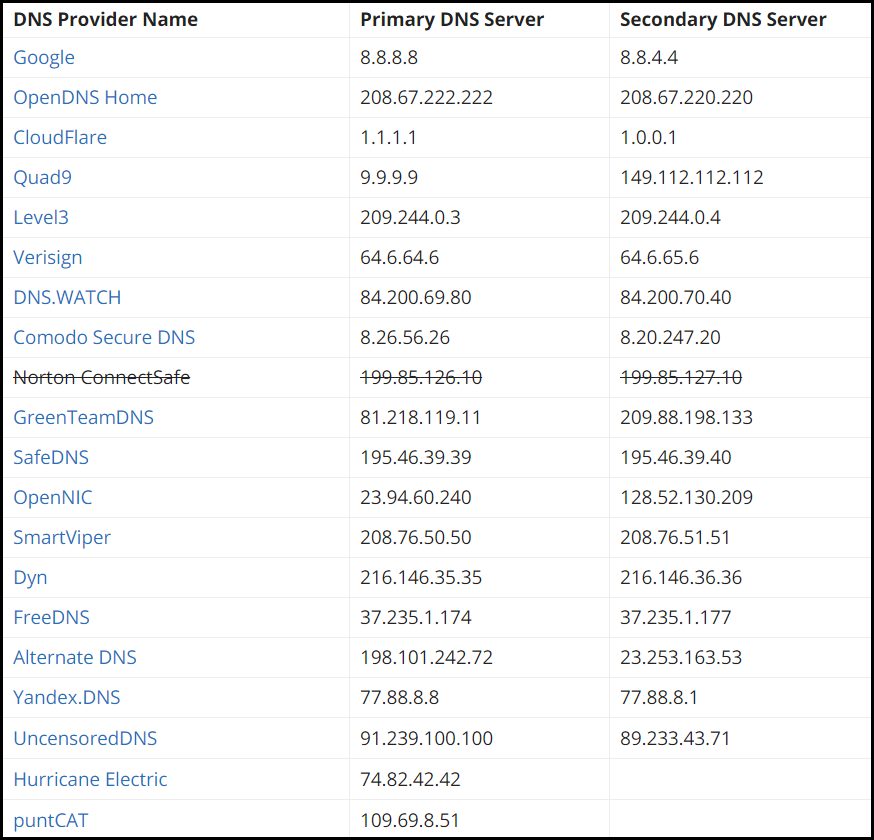The image size is (874, 840).
Task: Select Google secondary address 8.8.4.4
Action: tap(649, 58)
